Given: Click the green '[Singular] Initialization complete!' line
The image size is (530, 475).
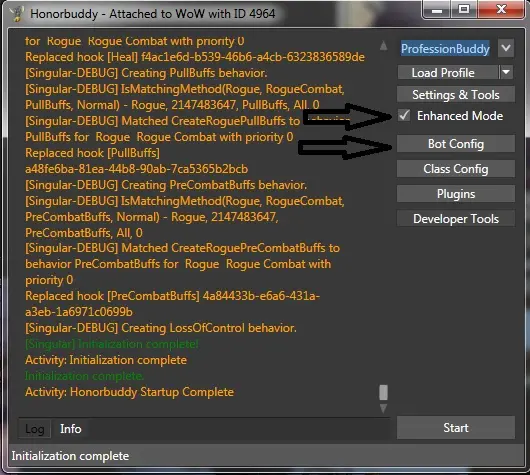Looking at the screenshot, I should 112,344.
